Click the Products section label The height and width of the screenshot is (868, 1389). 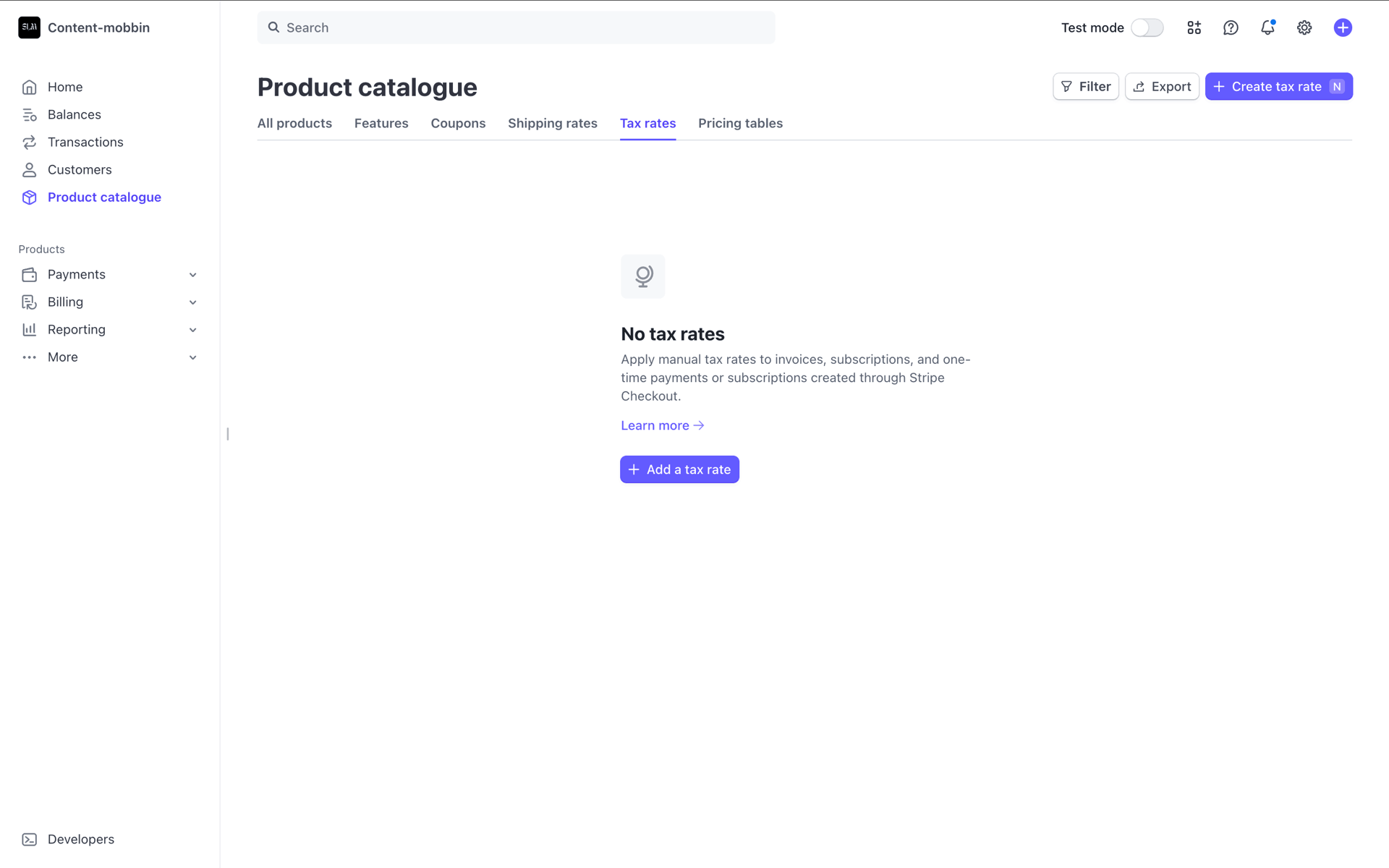(41, 249)
